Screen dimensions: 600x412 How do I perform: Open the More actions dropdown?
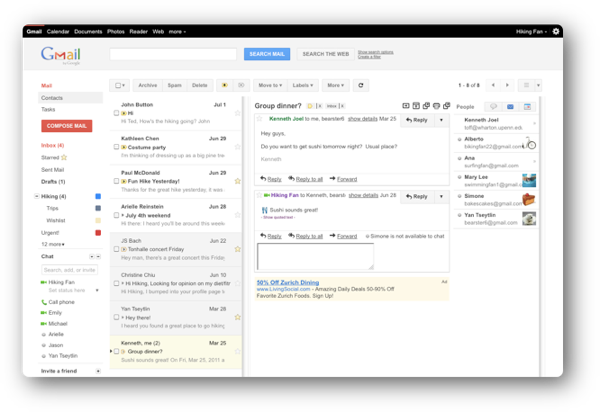pyautogui.click(x=336, y=85)
